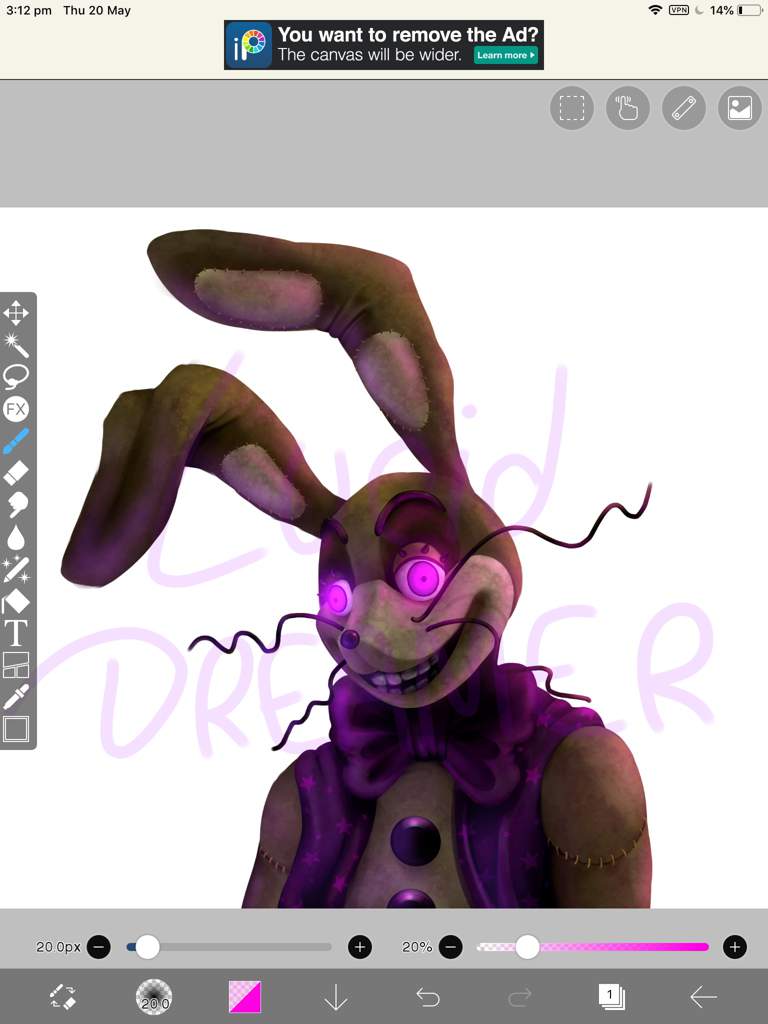Select the Text tool

coord(16,633)
